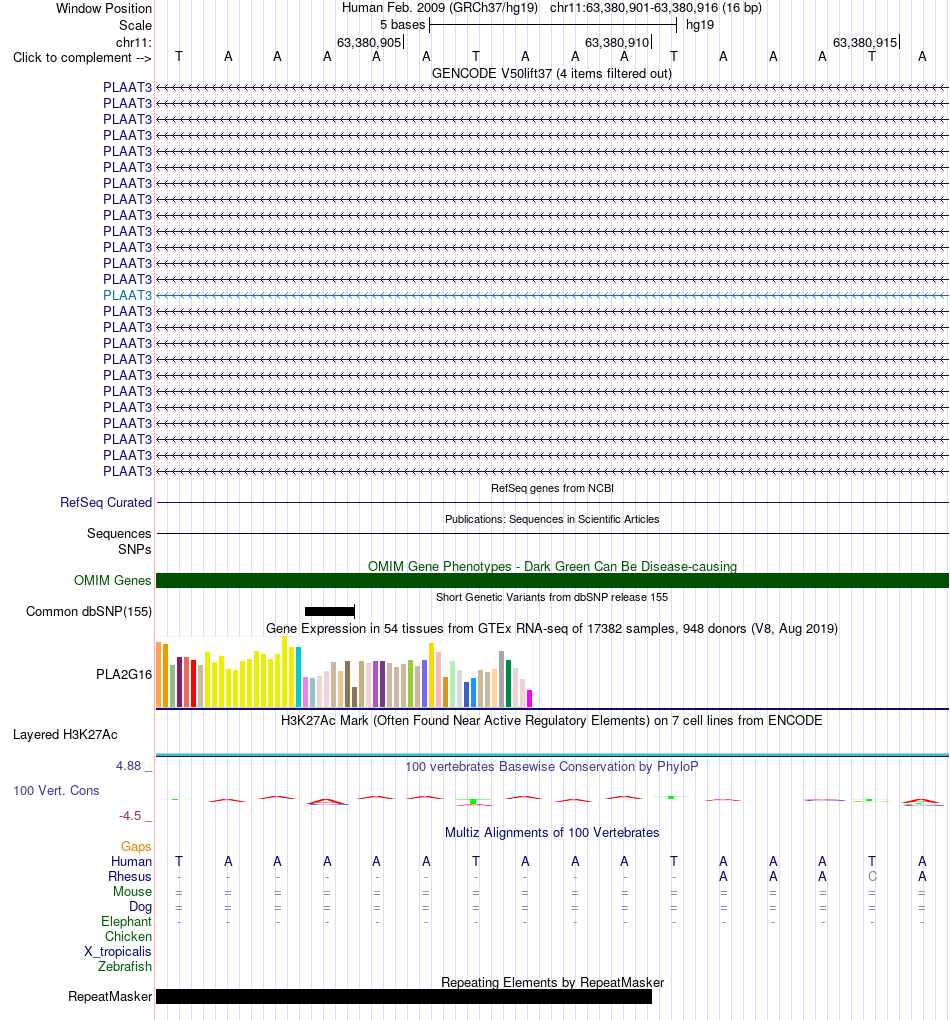Click coordinate marker 63,380,905

[369, 42]
